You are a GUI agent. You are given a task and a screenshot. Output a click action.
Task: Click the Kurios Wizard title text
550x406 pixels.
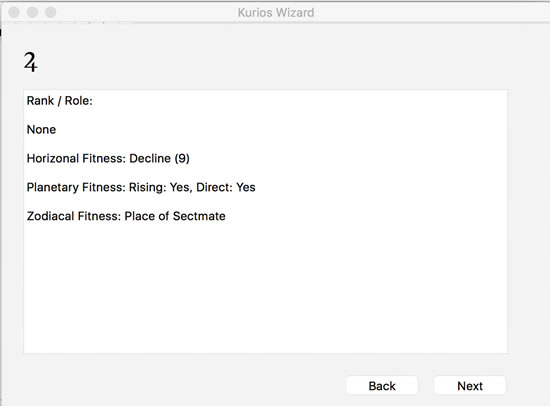click(x=276, y=13)
